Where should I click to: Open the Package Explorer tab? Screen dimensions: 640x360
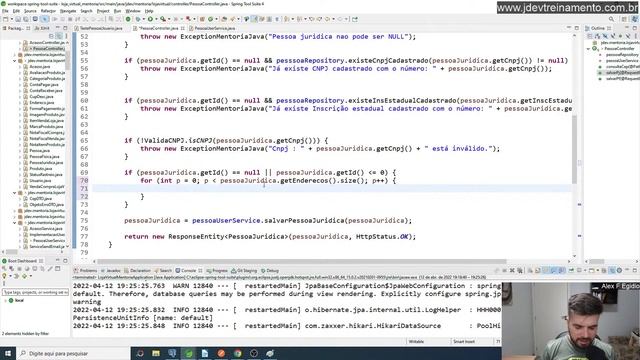pos(16,28)
